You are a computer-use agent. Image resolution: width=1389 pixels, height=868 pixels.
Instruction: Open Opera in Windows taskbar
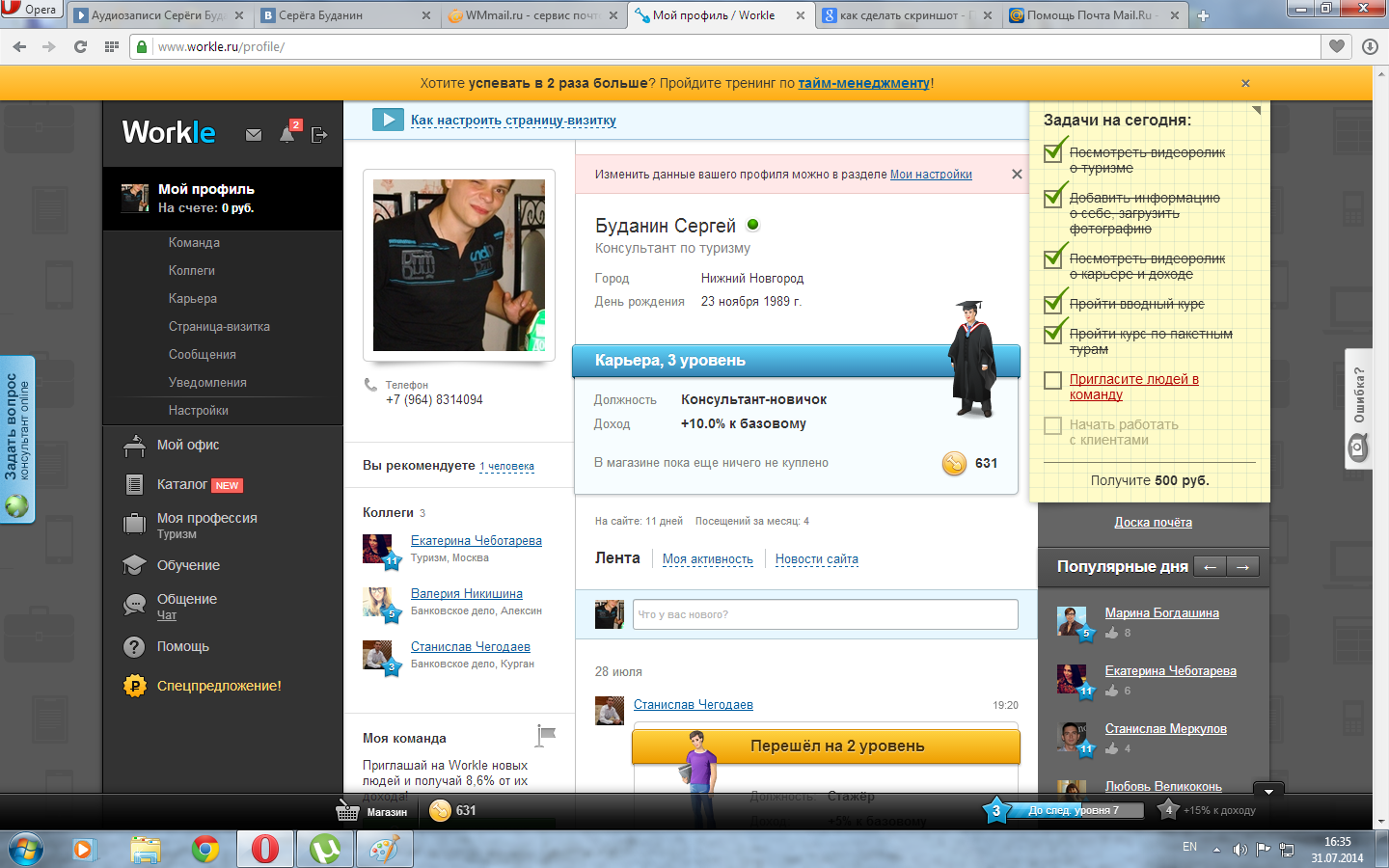pyautogui.click(x=264, y=850)
